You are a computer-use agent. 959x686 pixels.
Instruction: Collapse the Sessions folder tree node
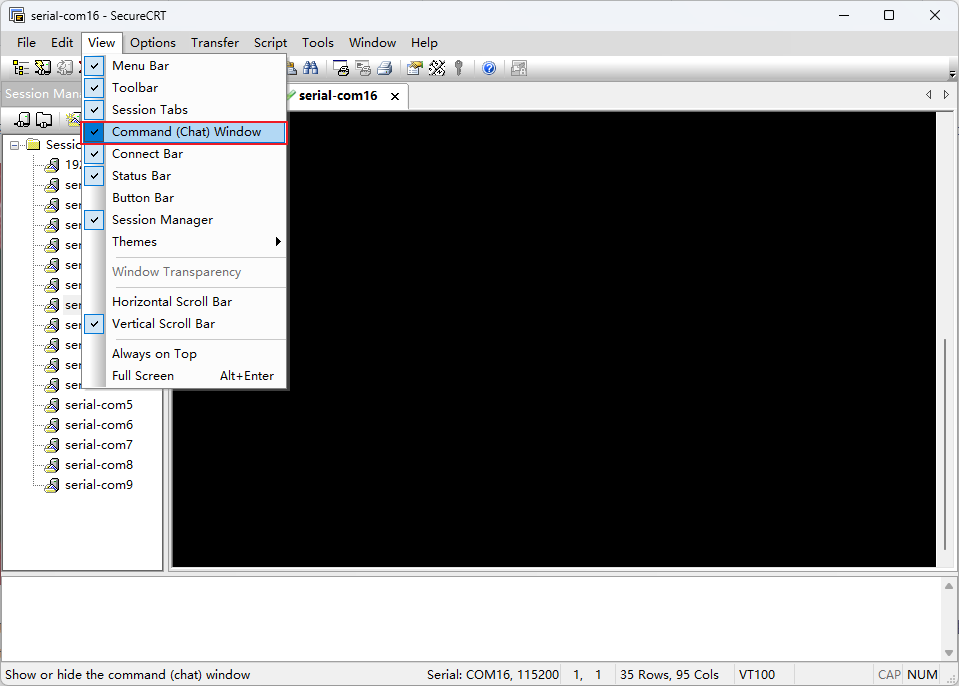[14, 145]
